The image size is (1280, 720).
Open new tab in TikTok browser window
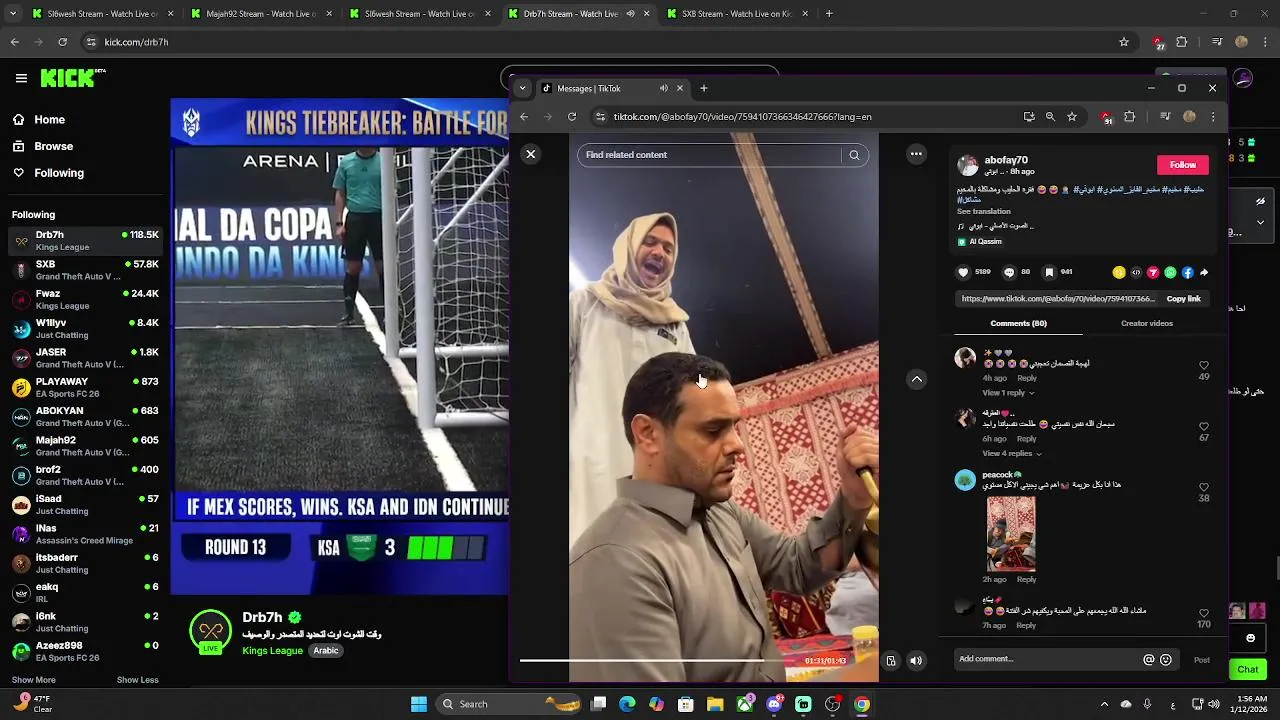point(704,88)
